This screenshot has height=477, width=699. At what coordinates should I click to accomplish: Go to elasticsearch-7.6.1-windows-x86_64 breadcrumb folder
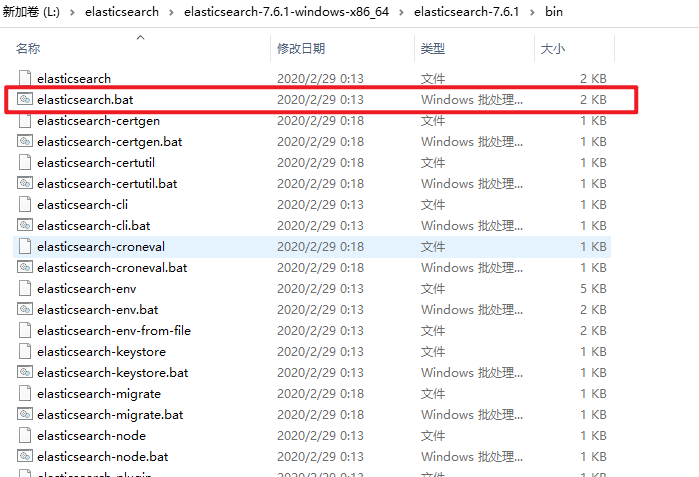pyautogui.click(x=286, y=12)
